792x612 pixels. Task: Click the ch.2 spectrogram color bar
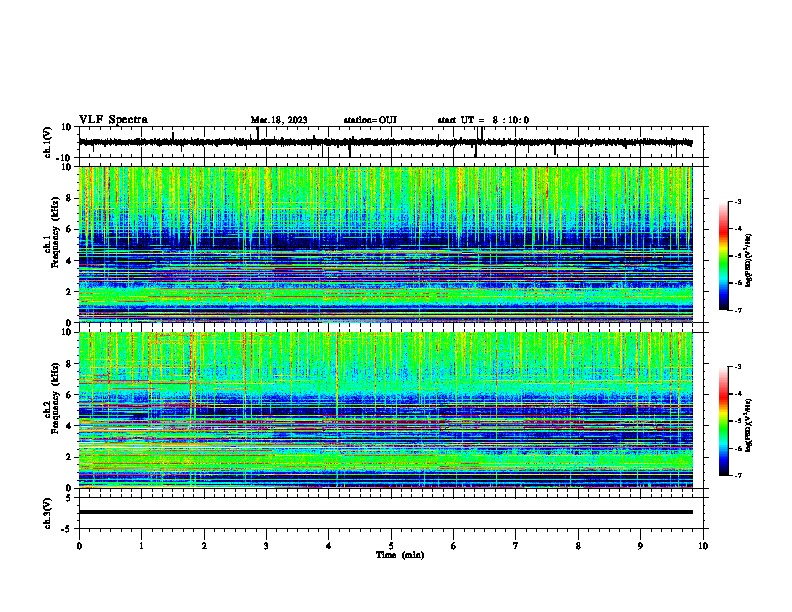pos(723,421)
